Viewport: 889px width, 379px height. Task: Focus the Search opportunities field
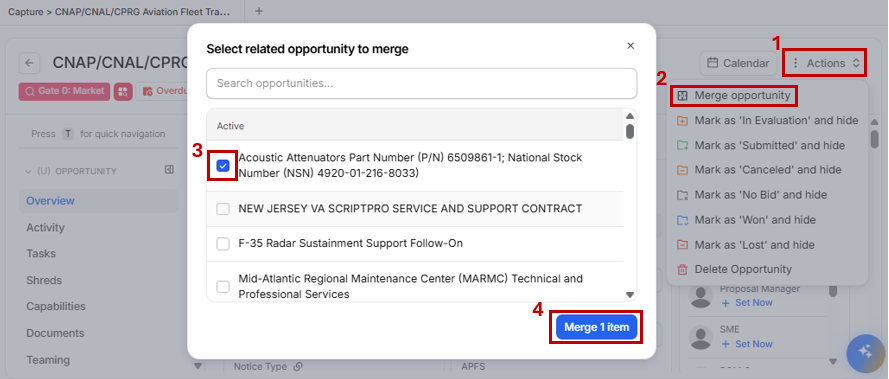point(422,83)
